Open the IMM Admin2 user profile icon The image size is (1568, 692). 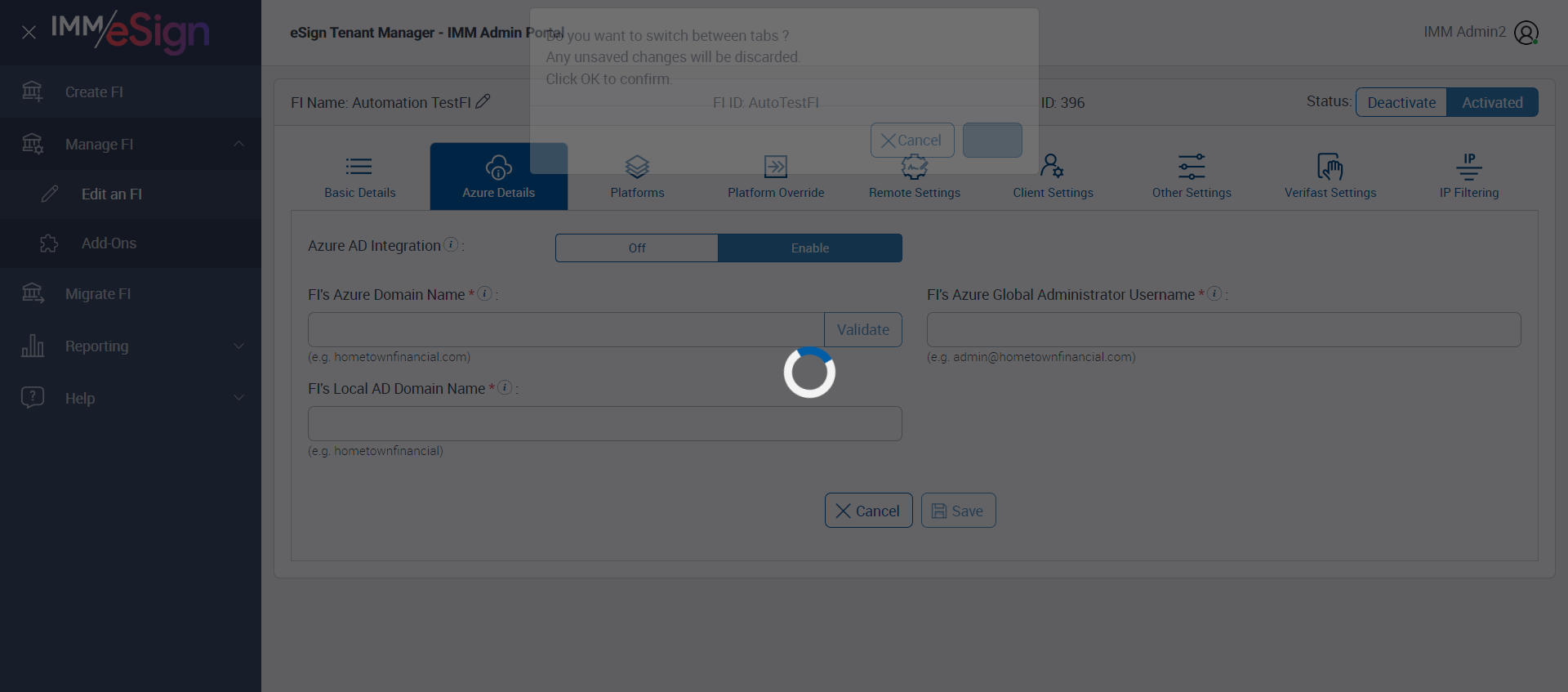pos(1526,33)
